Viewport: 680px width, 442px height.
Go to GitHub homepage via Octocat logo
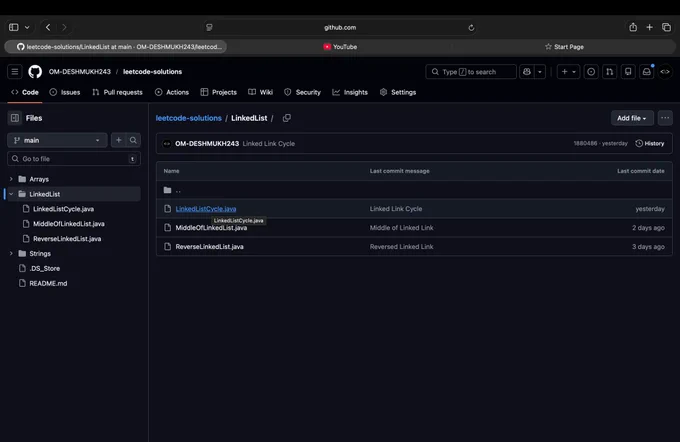coord(35,72)
